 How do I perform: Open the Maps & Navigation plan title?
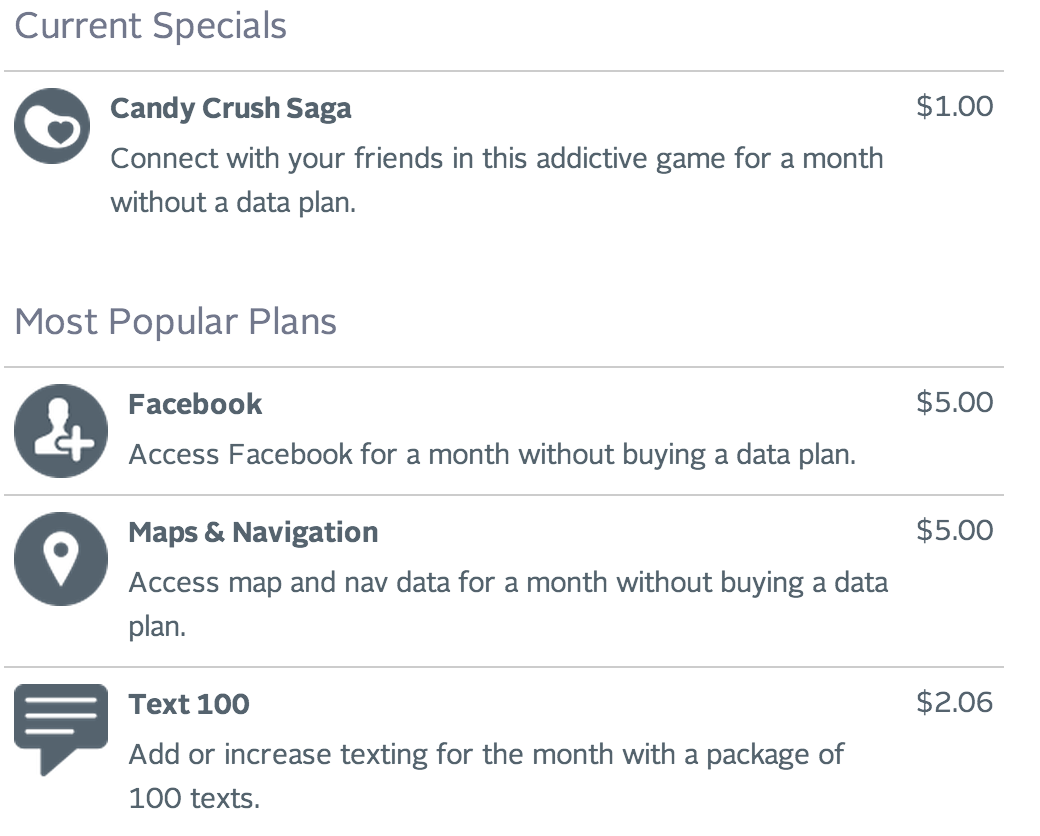pos(253,532)
